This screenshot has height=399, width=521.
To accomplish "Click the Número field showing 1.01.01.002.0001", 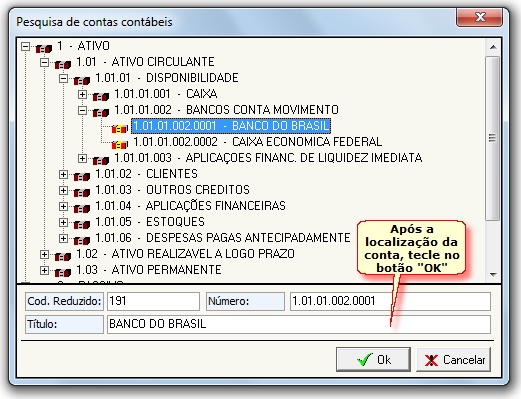I will [390, 301].
